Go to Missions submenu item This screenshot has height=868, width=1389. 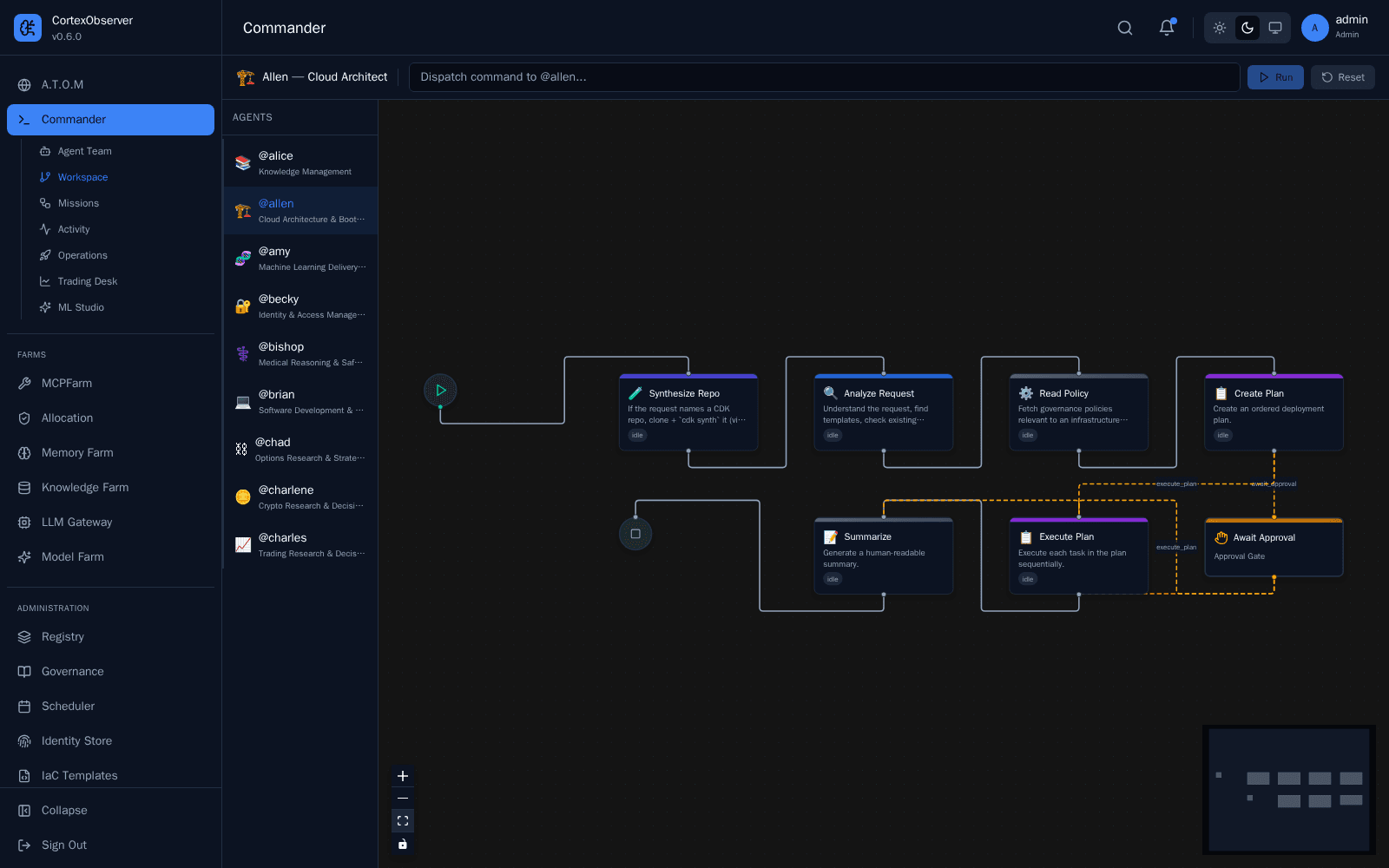(122, 203)
